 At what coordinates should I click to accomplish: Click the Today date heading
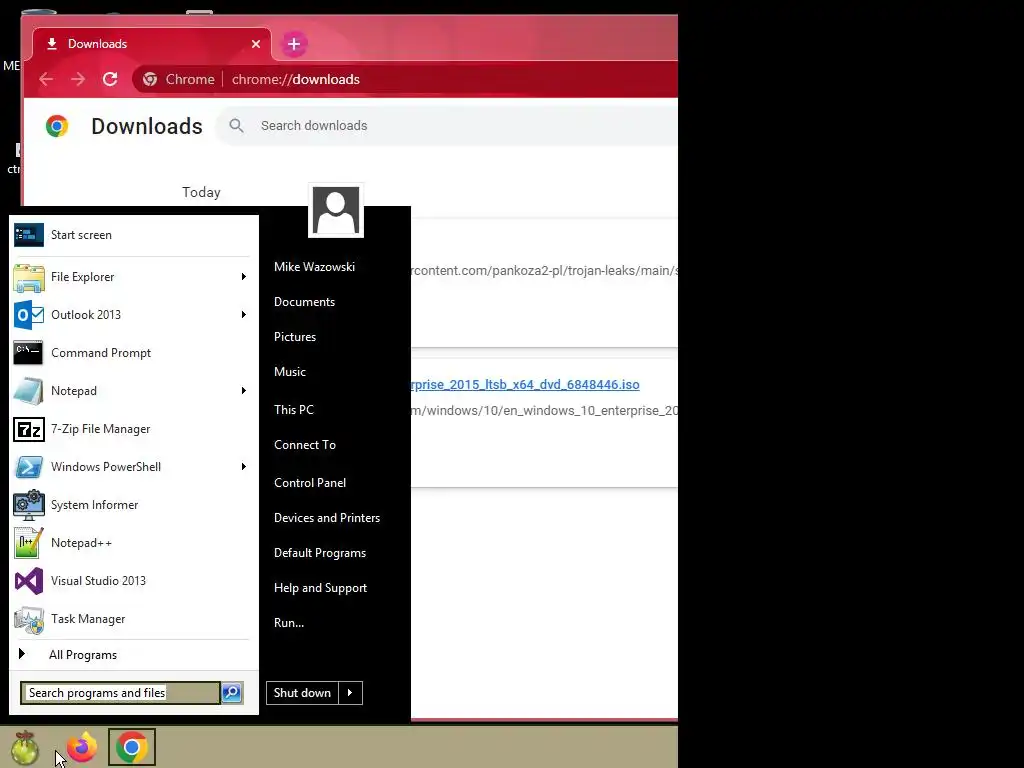pos(201,192)
